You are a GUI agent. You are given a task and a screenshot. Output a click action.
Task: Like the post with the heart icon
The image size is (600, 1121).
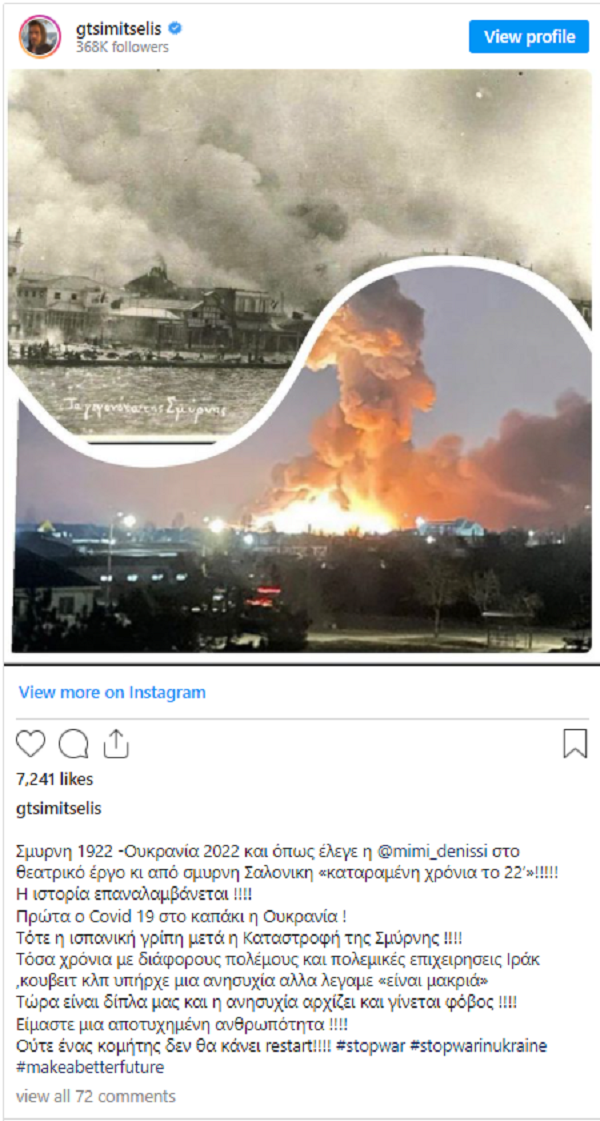click(x=30, y=744)
